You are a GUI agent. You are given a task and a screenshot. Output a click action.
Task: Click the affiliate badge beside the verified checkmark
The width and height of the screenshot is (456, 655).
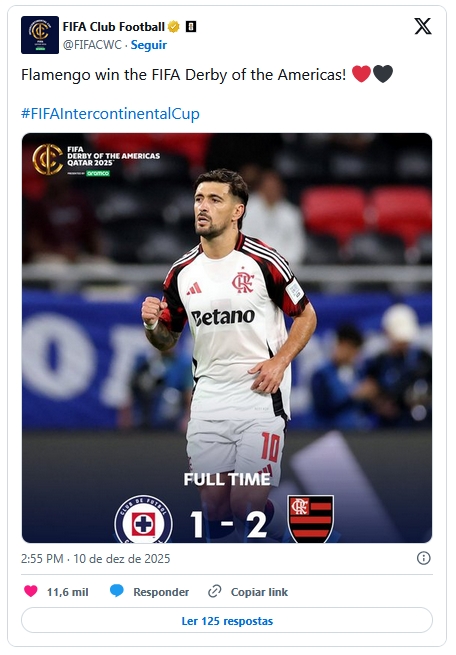[191, 27]
